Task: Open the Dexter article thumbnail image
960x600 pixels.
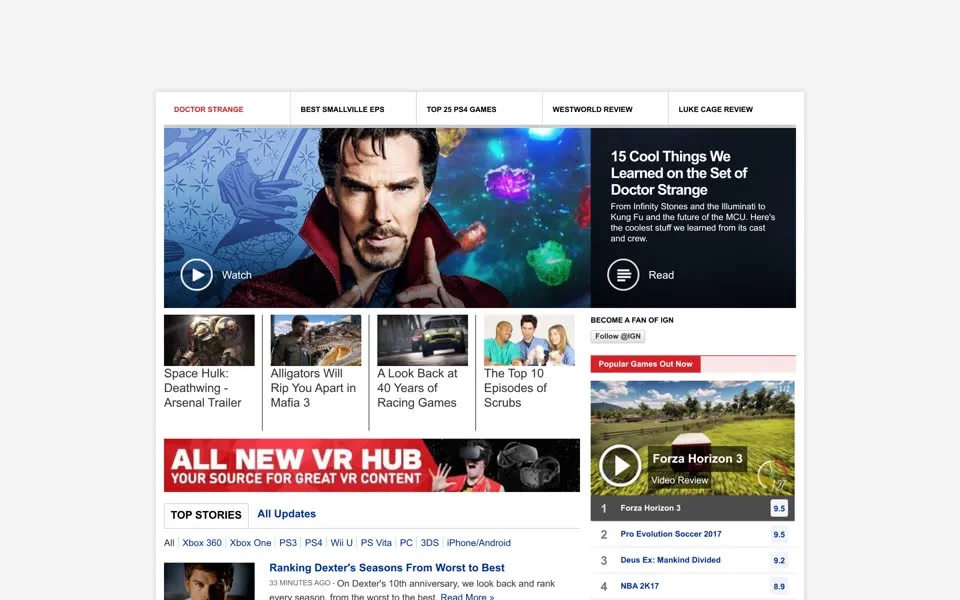Action: (x=209, y=582)
